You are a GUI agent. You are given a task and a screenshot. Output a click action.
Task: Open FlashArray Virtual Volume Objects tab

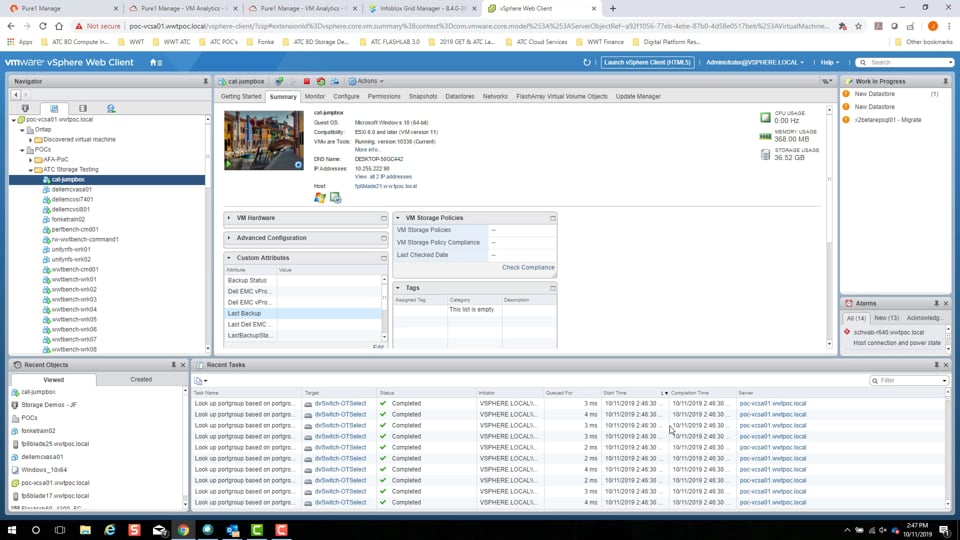(x=561, y=97)
